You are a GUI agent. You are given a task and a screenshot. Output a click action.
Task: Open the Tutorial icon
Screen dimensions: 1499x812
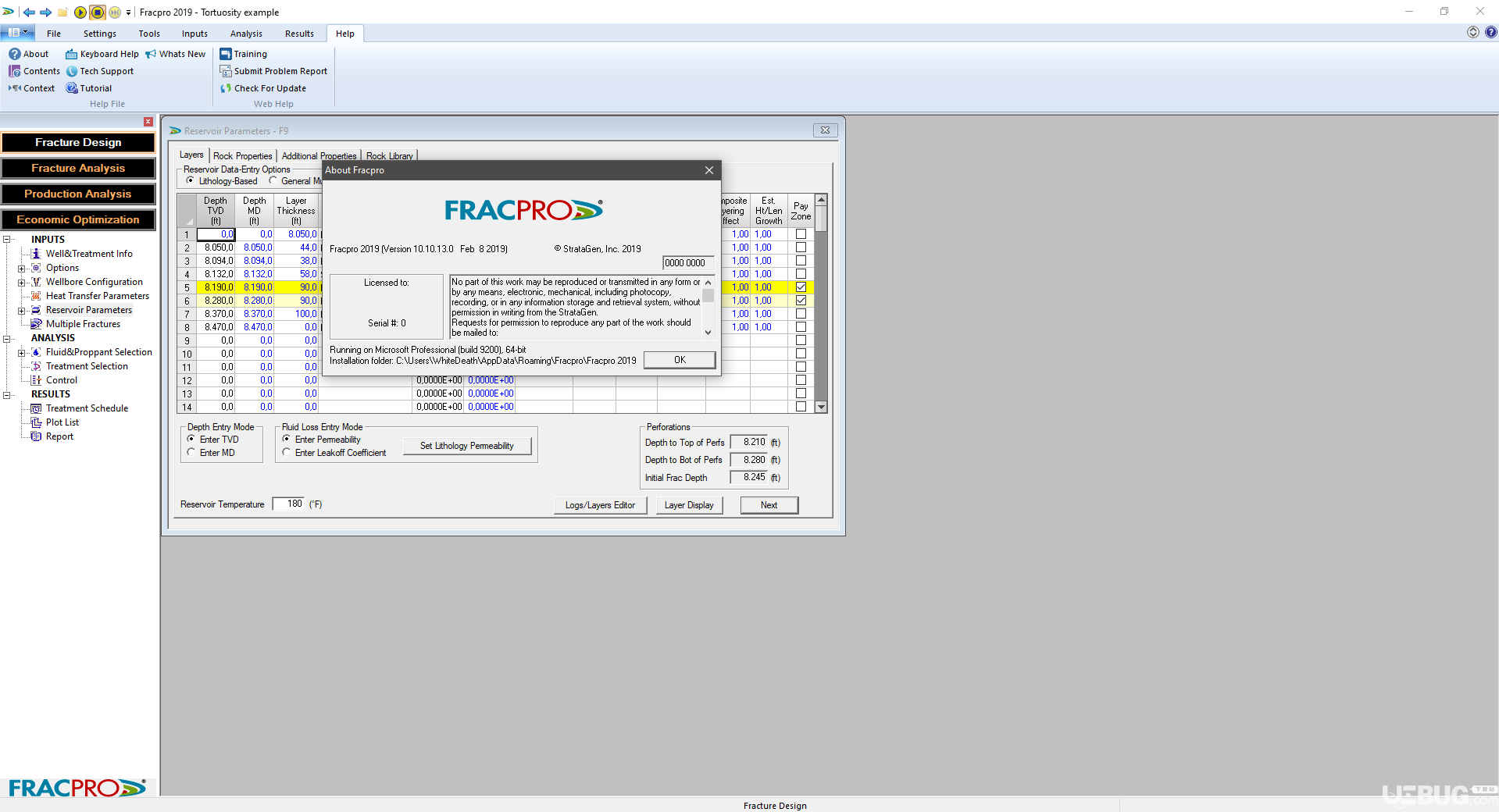click(x=71, y=88)
